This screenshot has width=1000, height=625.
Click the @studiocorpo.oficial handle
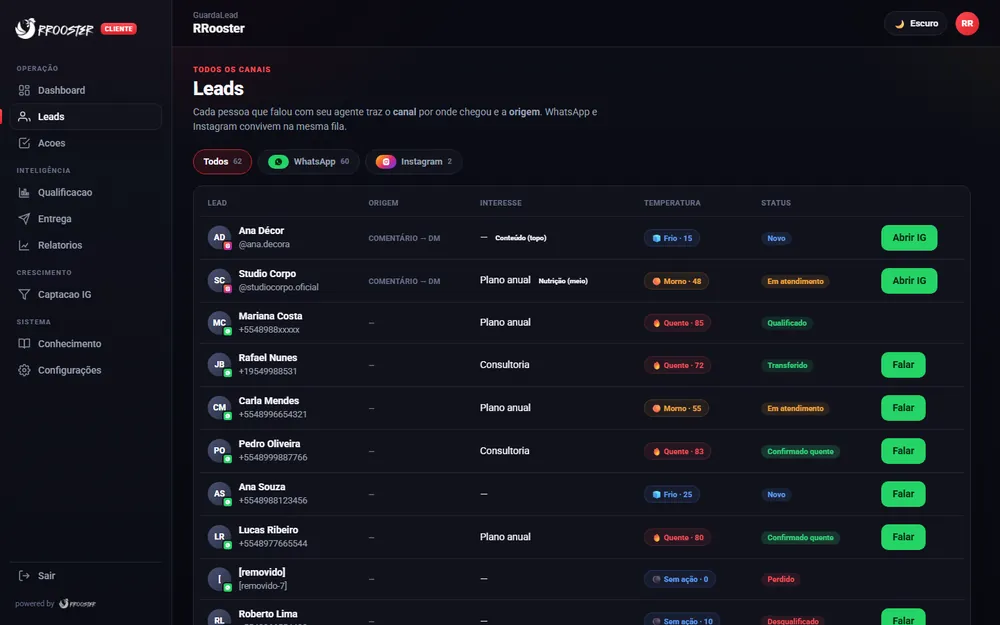pyautogui.click(x=279, y=287)
